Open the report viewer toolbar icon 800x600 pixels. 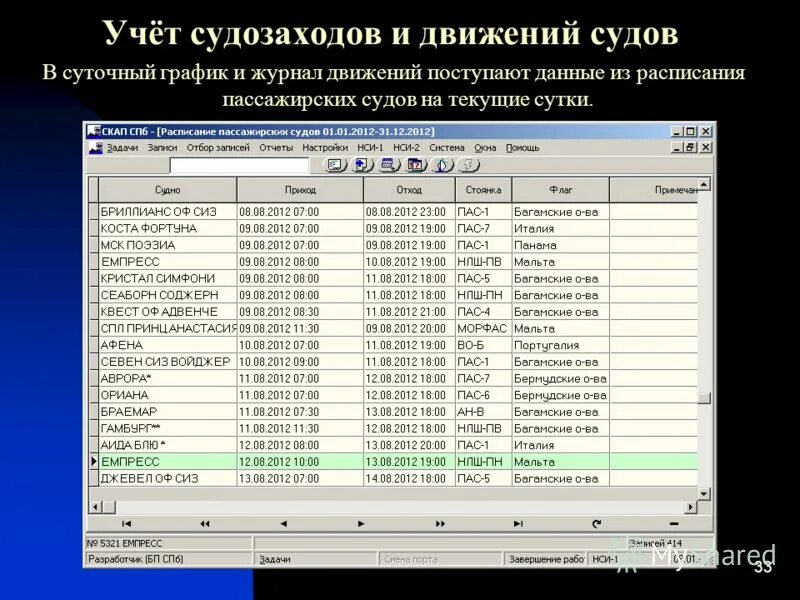point(335,166)
